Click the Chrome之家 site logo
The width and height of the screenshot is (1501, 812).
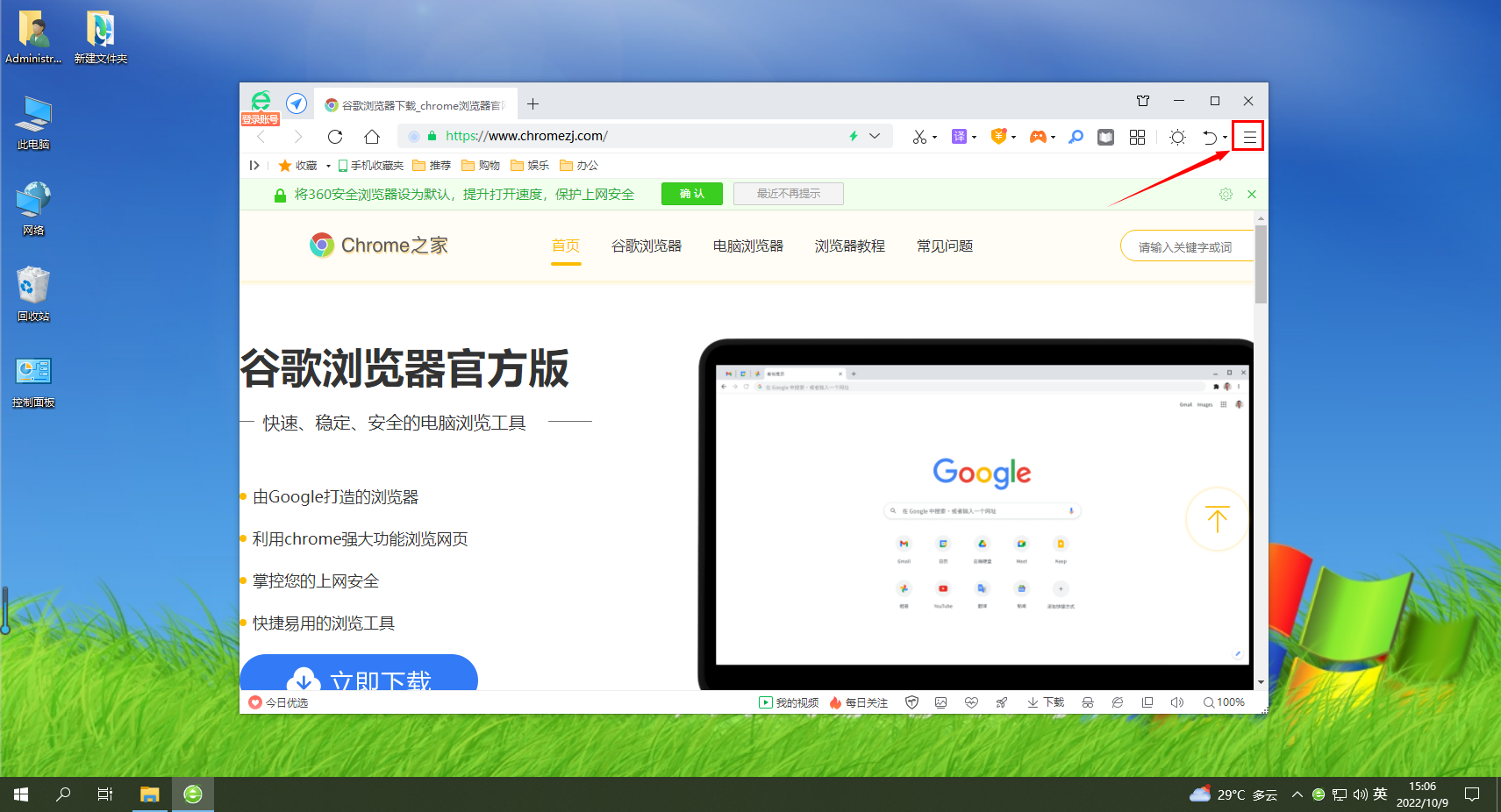[x=379, y=246]
